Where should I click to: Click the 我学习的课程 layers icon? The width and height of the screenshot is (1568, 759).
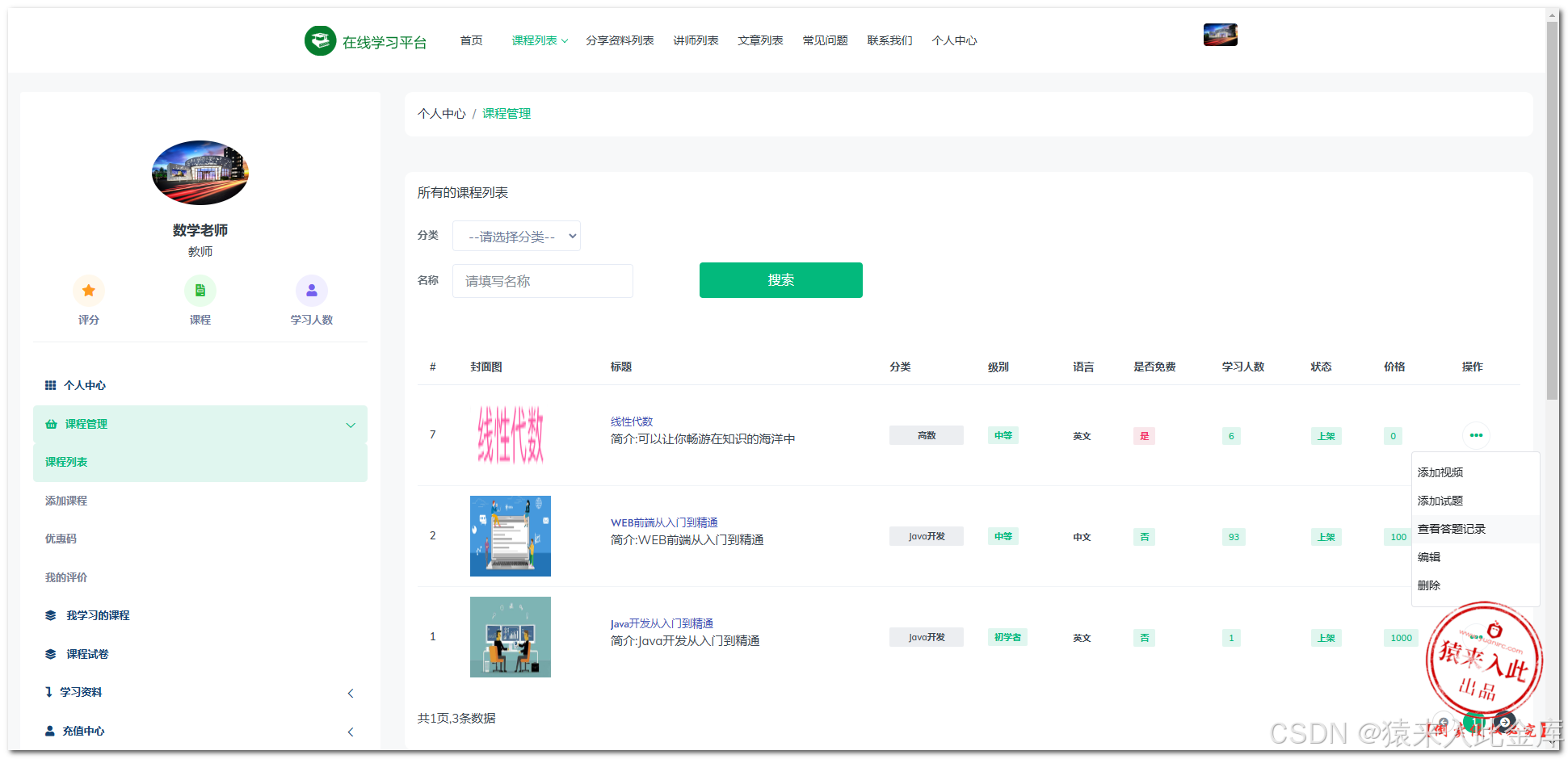point(50,614)
